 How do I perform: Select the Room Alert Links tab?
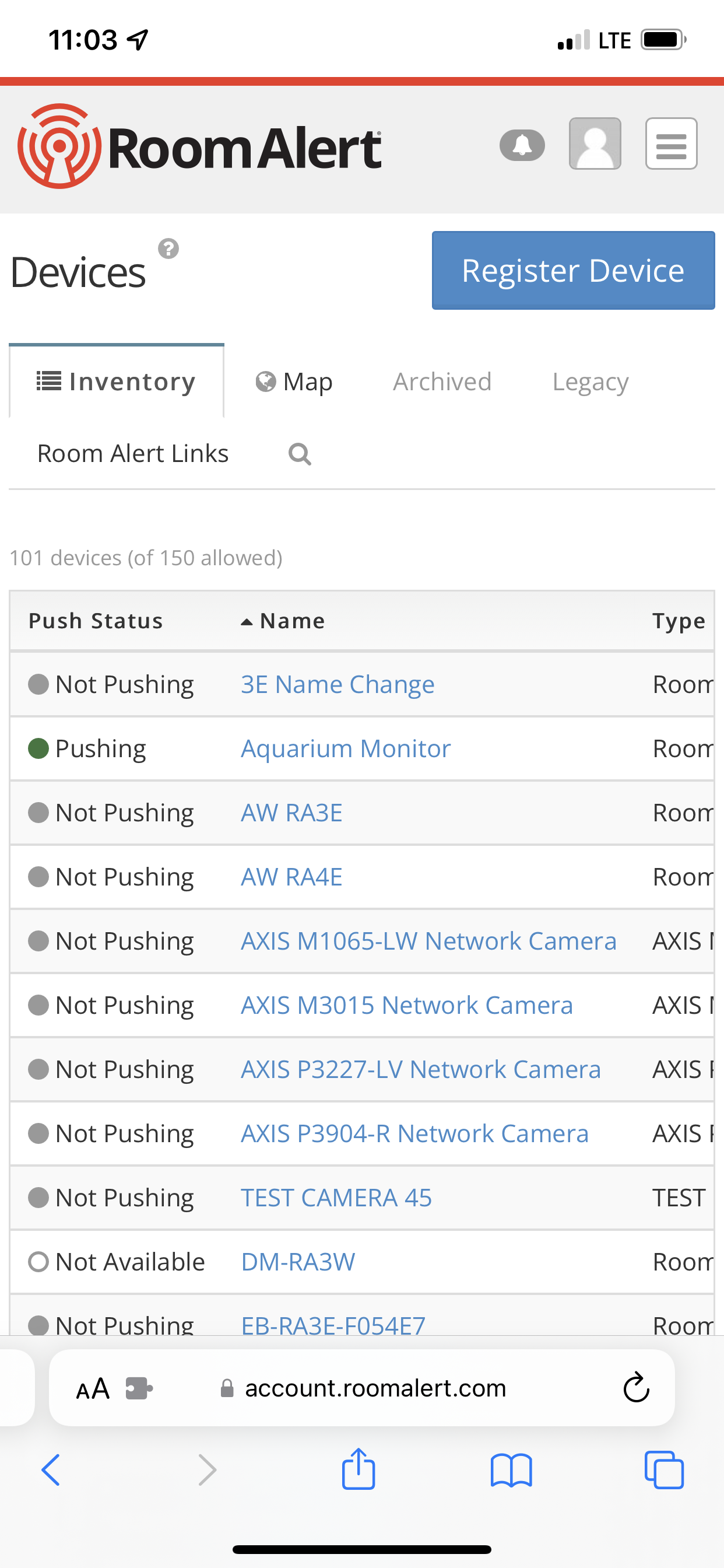click(133, 453)
